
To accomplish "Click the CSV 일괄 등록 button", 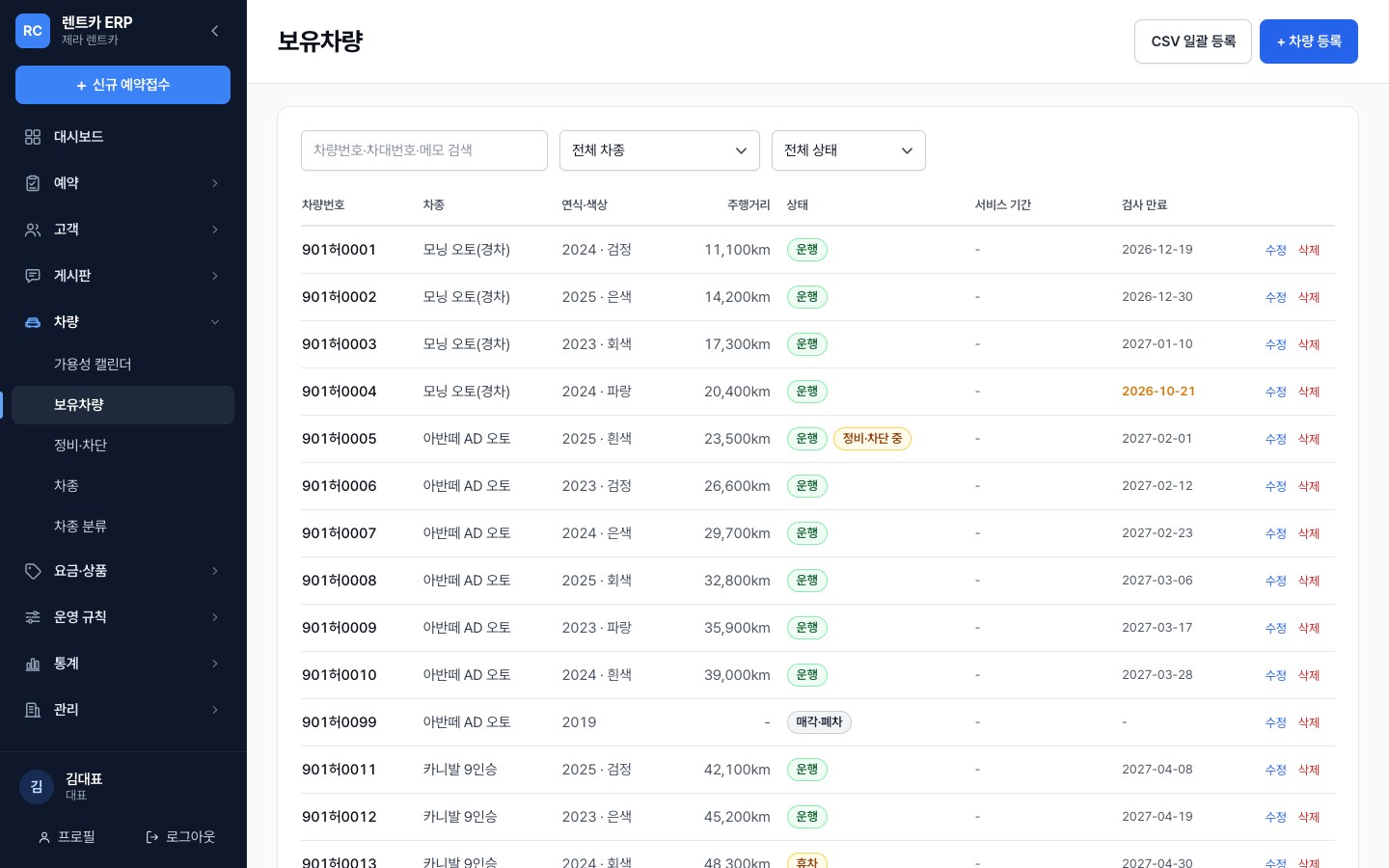I will tap(1193, 41).
